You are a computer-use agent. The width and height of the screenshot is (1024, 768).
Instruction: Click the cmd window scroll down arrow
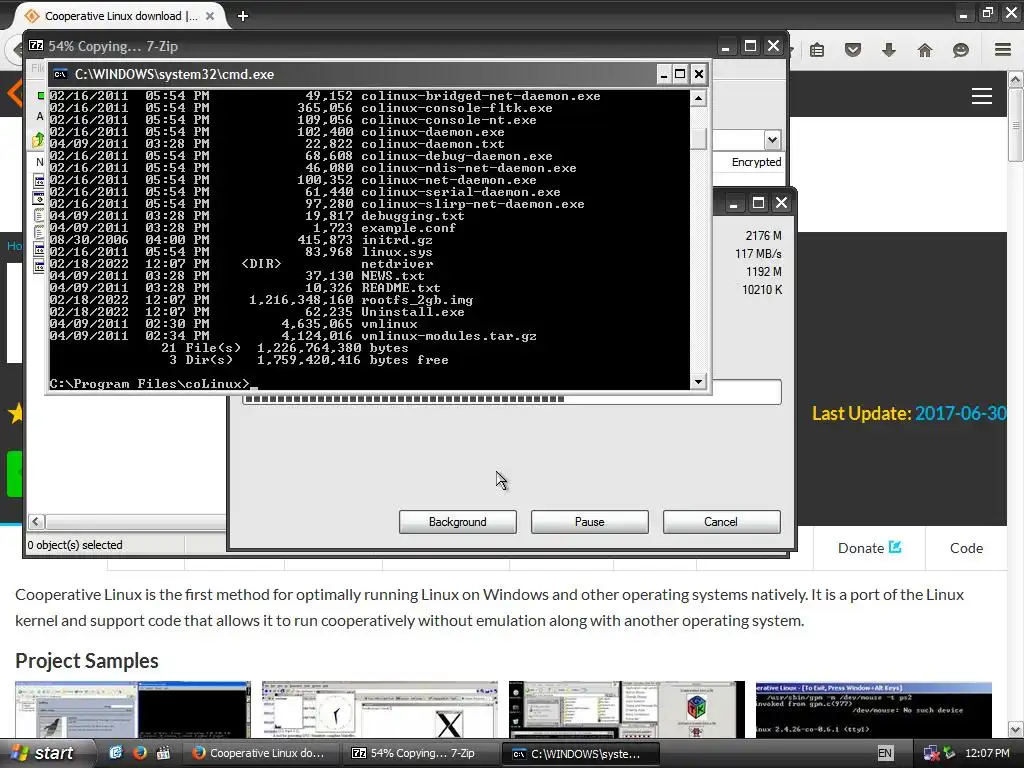pyautogui.click(x=698, y=381)
